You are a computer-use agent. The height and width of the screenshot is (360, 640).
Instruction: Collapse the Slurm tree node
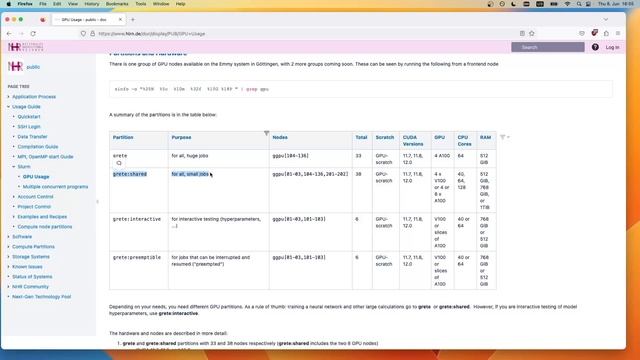(14, 167)
